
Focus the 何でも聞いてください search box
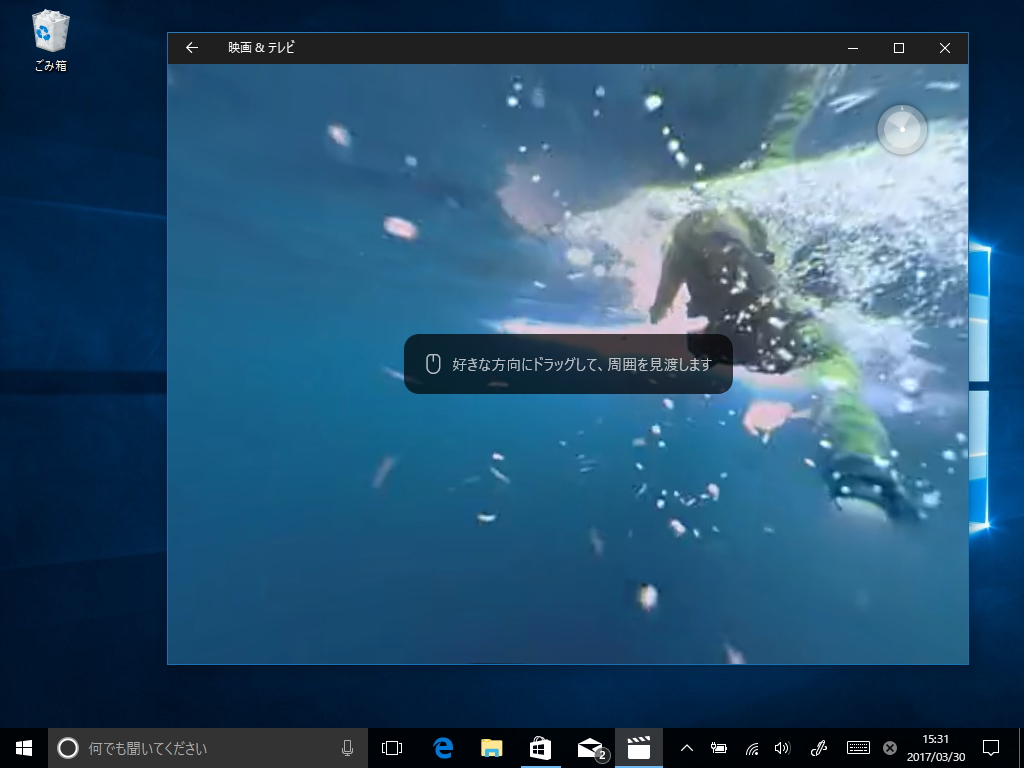(208, 748)
